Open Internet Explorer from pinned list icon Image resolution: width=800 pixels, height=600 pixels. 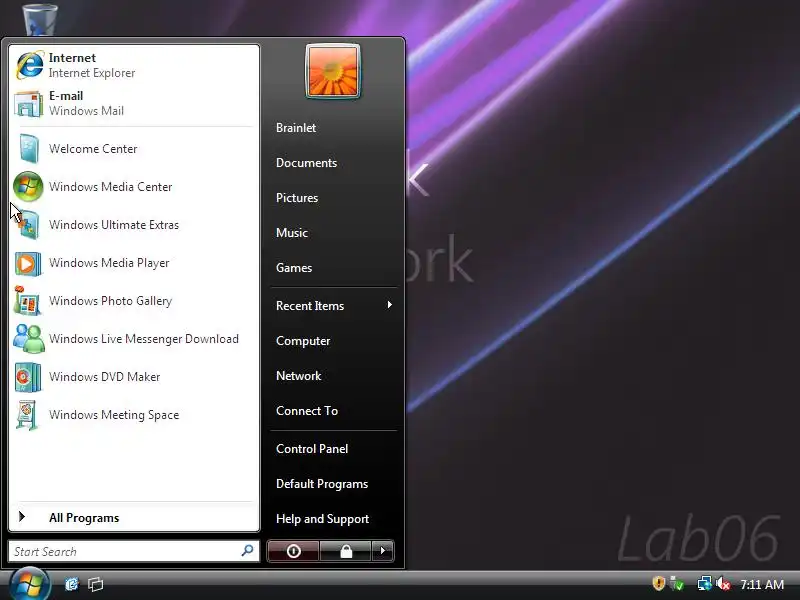click(30, 65)
